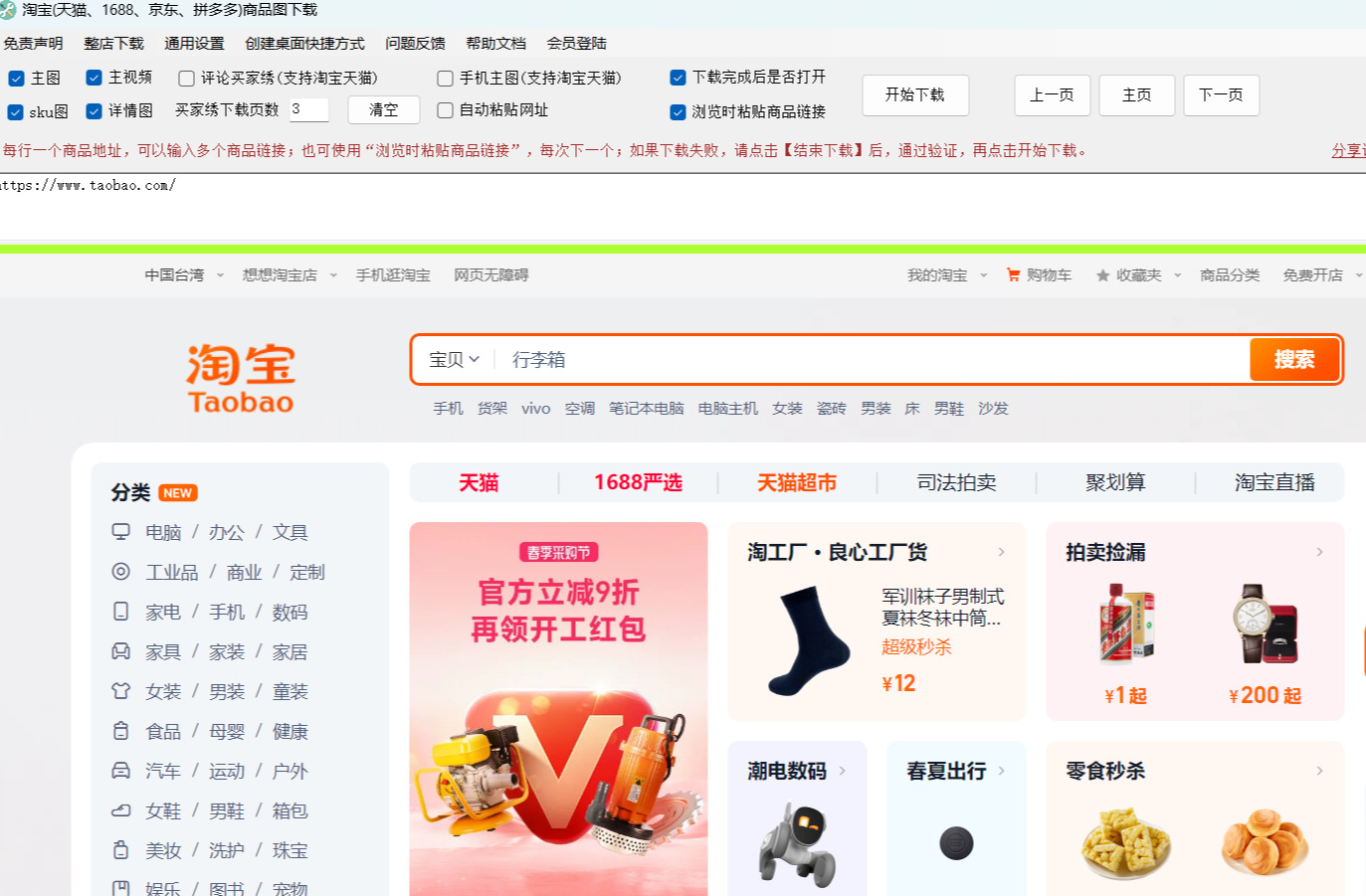Toggle the 详情图 checkbox
Screen dimensions: 1366x896
click(x=95, y=111)
